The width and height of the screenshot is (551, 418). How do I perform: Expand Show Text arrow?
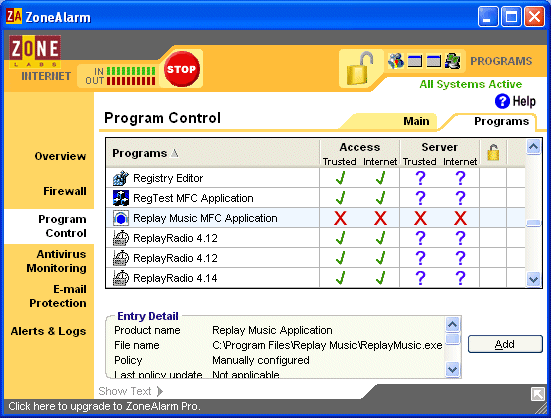click(x=160, y=391)
